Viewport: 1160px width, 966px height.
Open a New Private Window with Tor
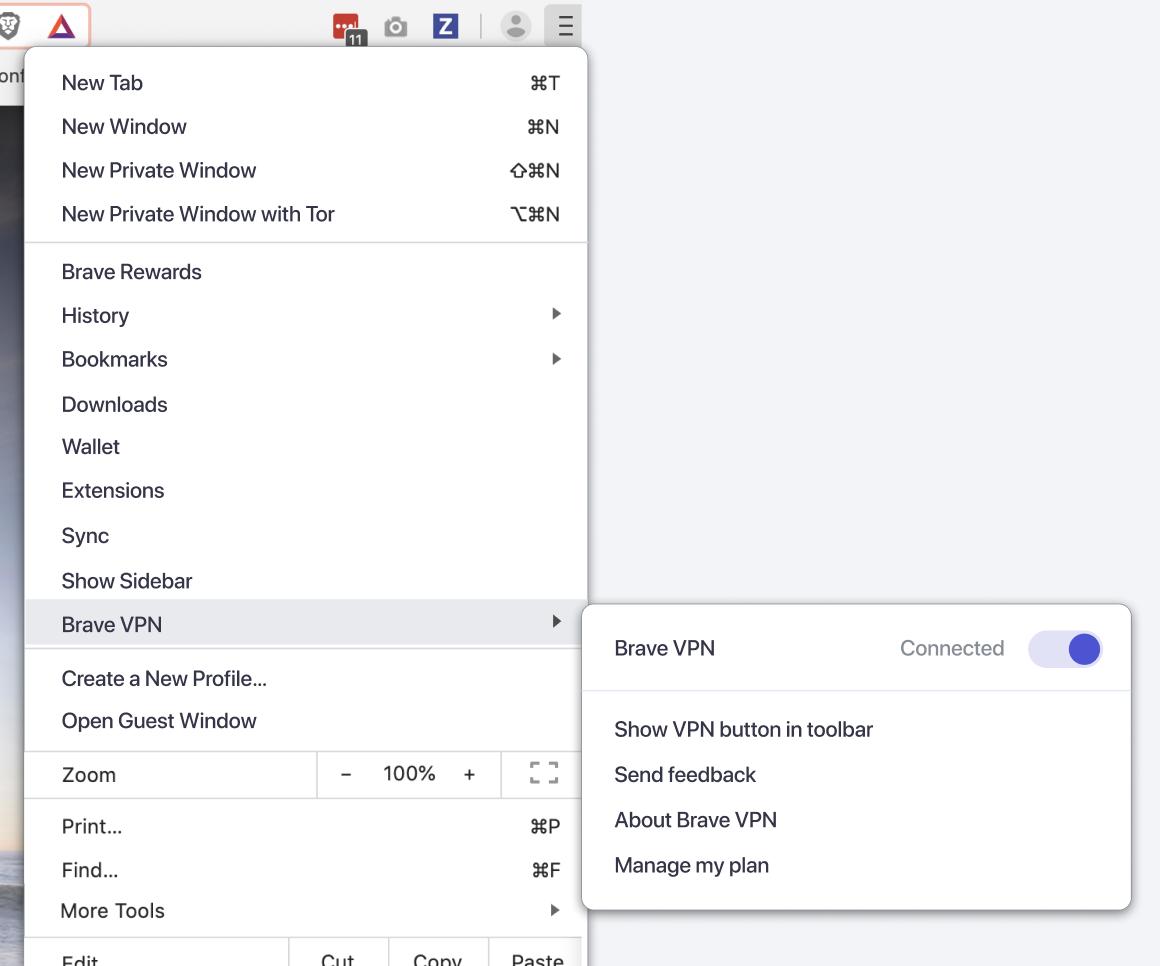tap(197, 213)
